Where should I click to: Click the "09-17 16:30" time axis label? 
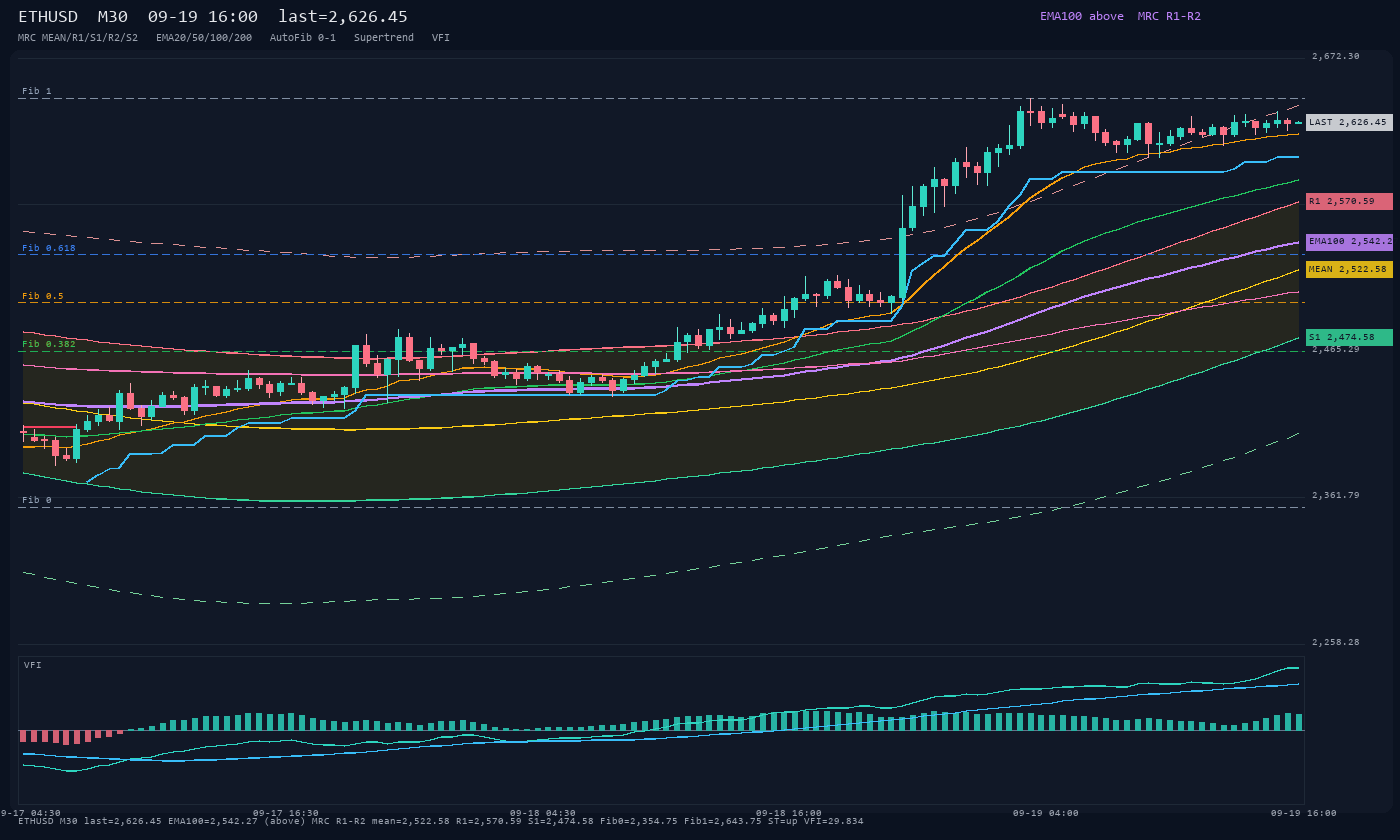tap(286, 813)
